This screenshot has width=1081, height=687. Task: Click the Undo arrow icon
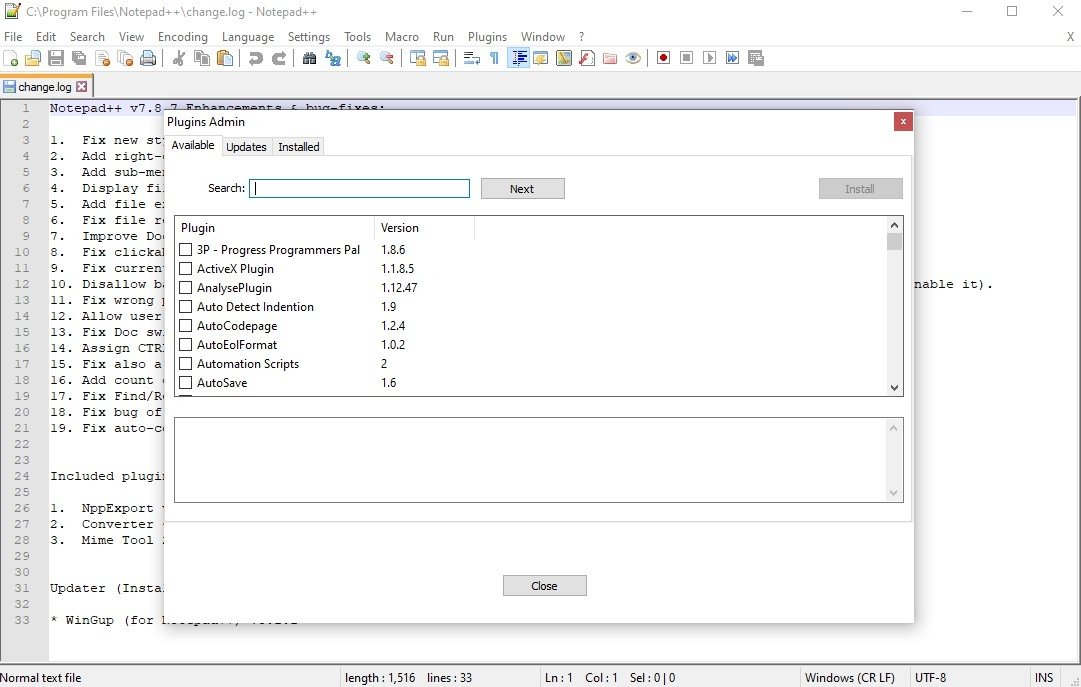pos(256,59)
